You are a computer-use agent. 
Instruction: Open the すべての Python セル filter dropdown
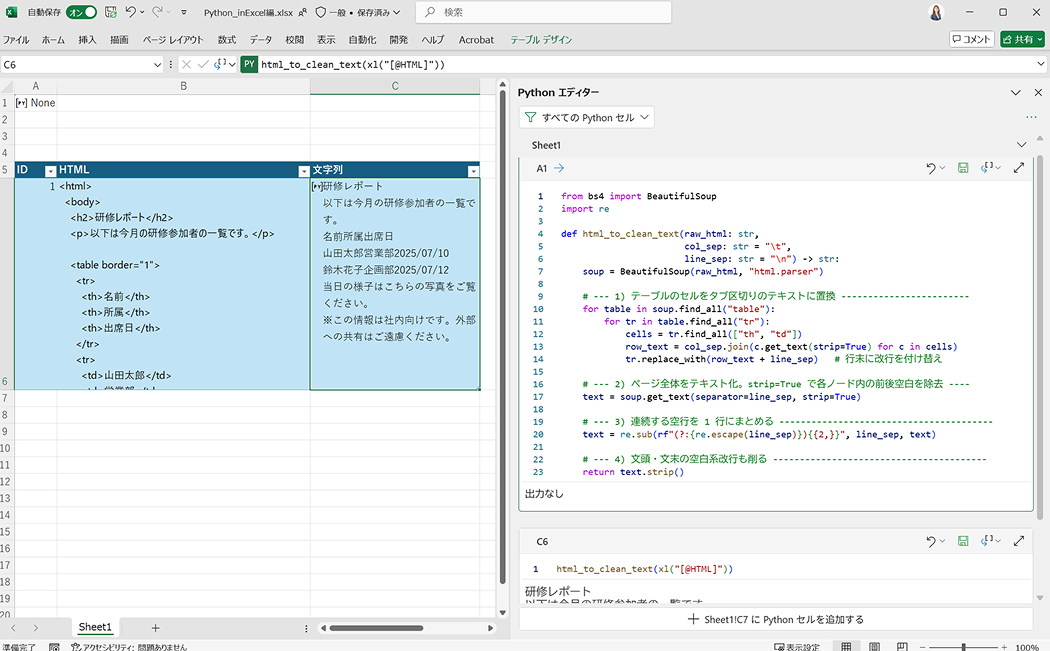click(587, 118)
